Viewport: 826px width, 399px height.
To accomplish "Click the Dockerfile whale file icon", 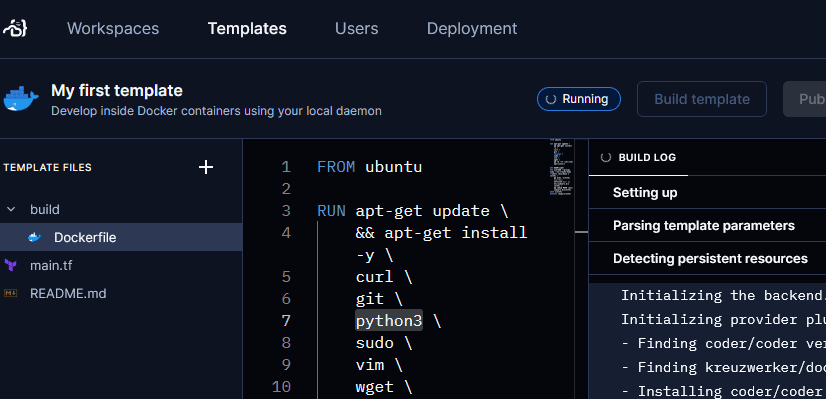I will 35,238.
